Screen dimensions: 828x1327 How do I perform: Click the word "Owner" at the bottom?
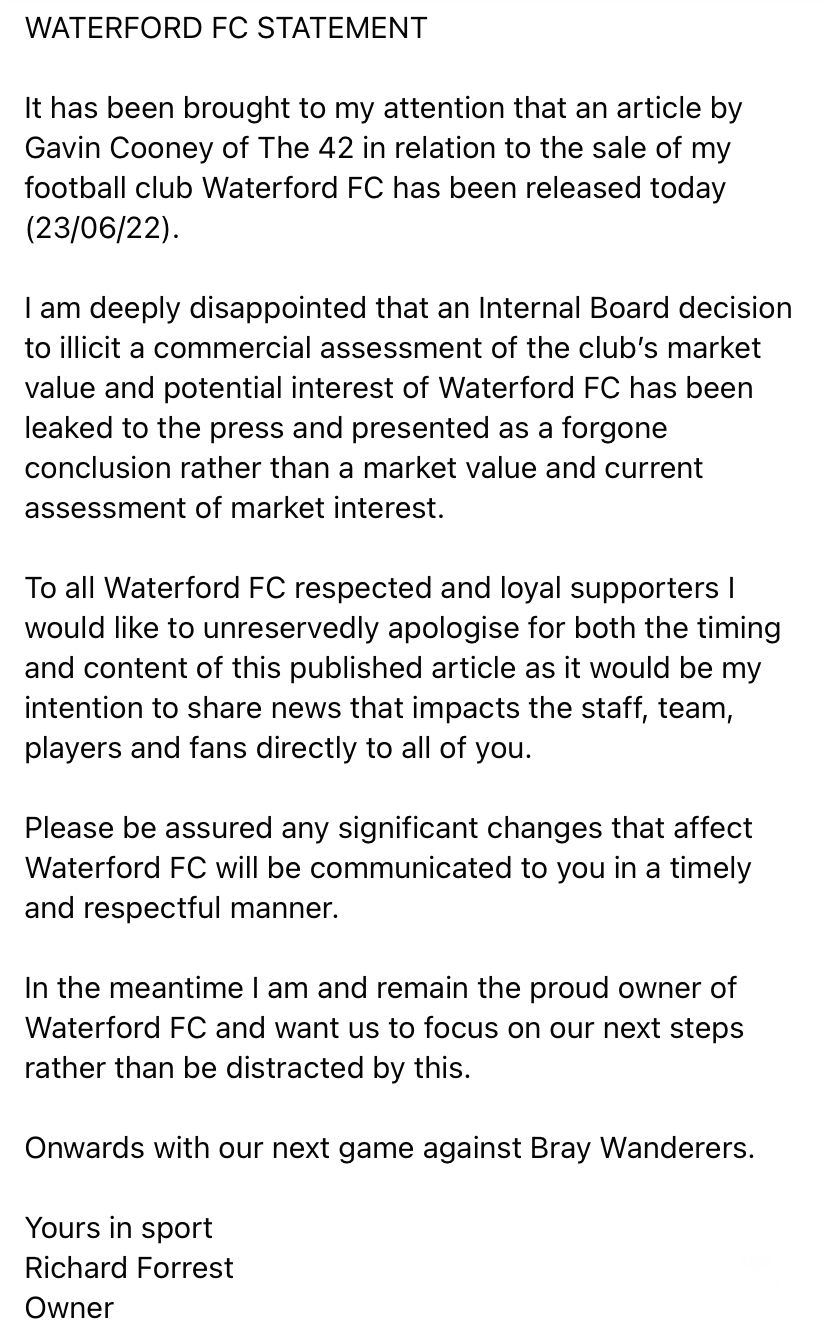(x=69, y=1307)
